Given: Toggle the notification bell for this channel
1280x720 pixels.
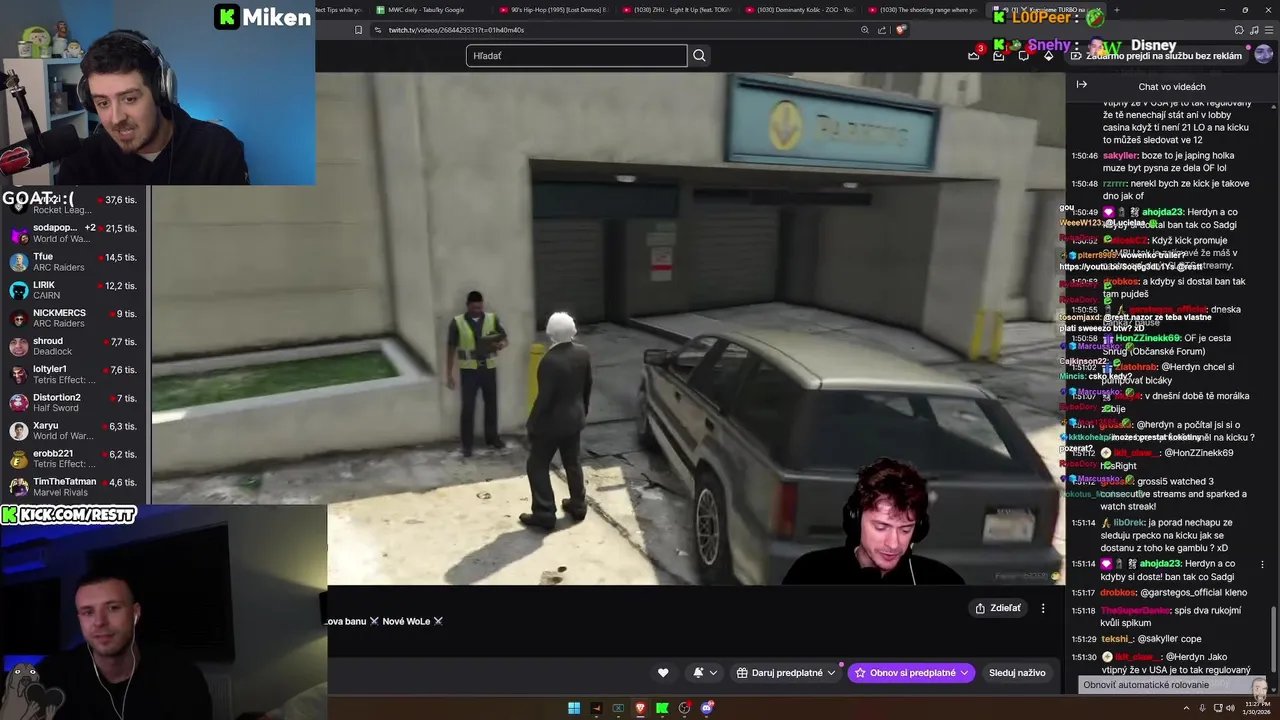Looking at the screenshot, I should 698,673.
